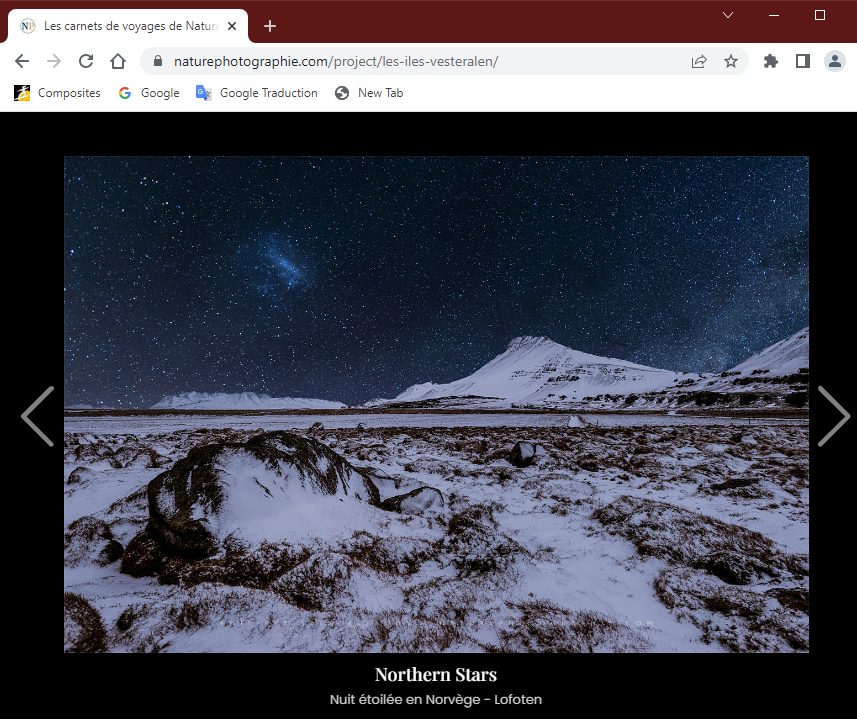The image size is (857, 719).
Task: Reload the current page
Action: coord(86,61)
